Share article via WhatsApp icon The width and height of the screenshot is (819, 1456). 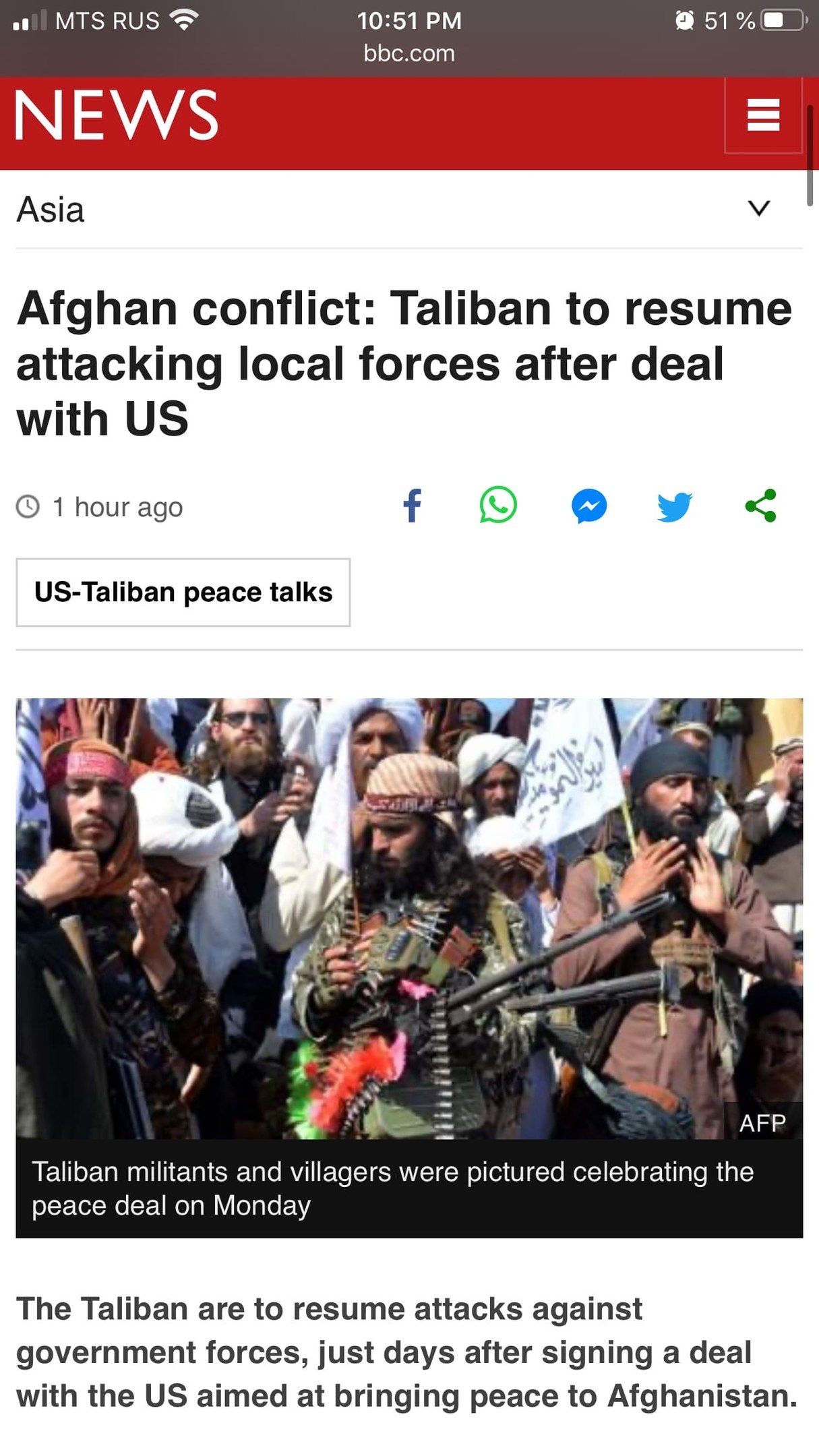(498, 506)
